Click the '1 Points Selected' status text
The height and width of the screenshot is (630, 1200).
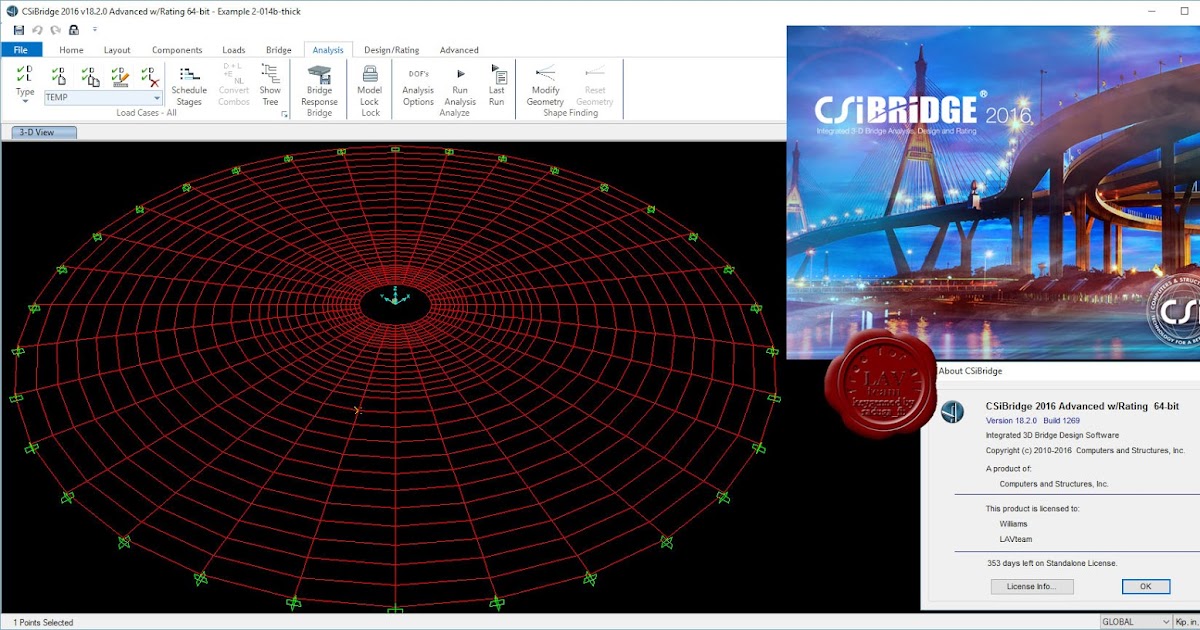pyautogui.click(x=43, y=622)
